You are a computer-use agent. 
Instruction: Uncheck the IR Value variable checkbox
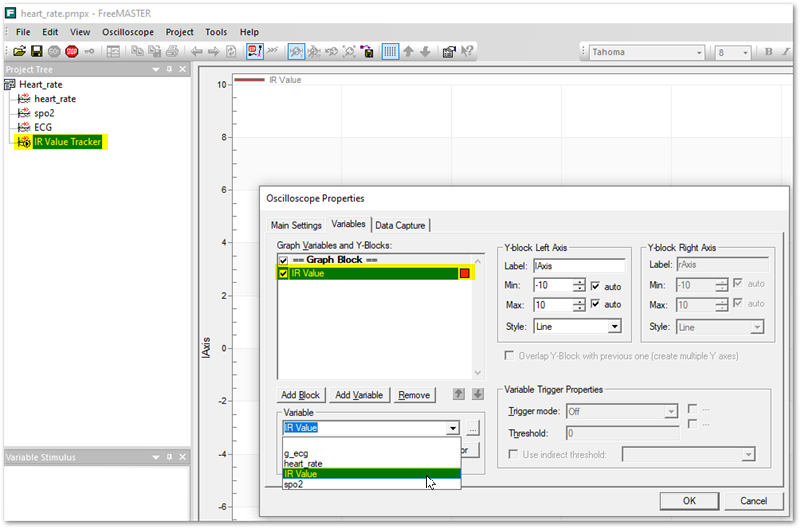(284, 273)
